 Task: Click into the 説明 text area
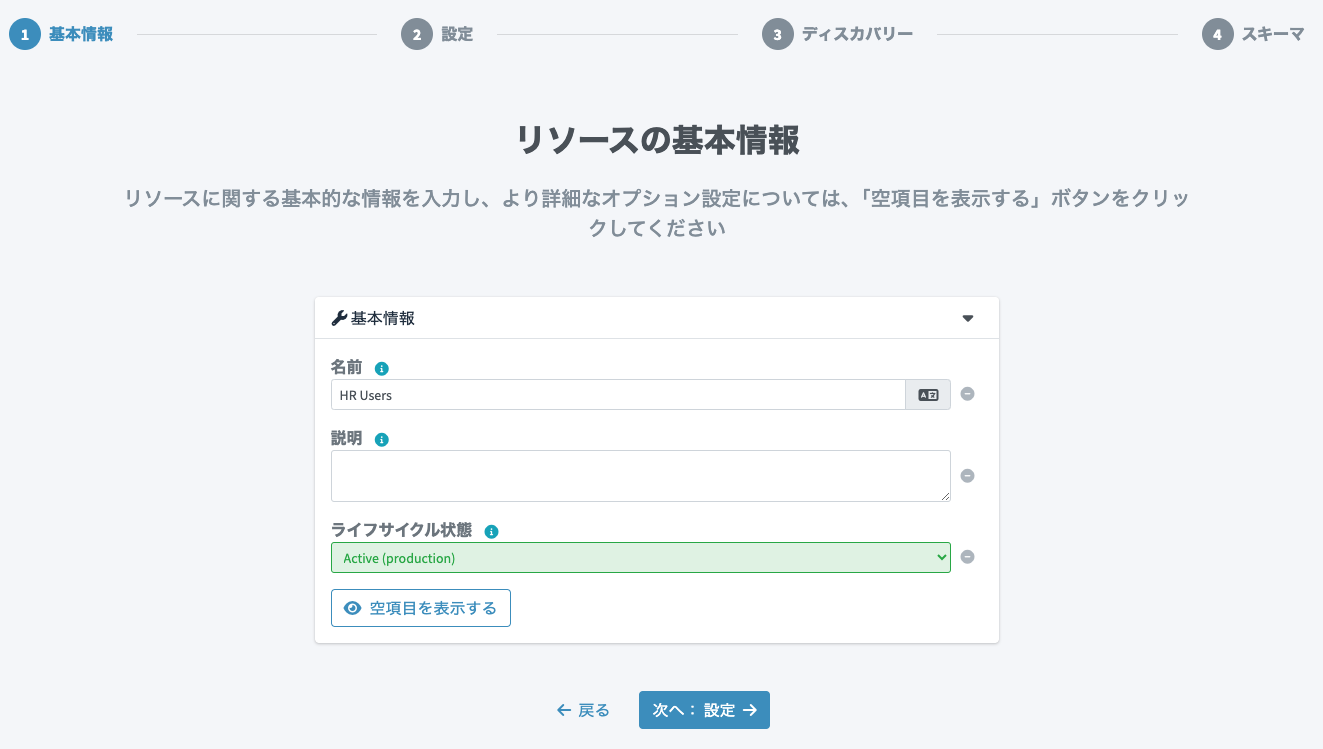point(641,476)
